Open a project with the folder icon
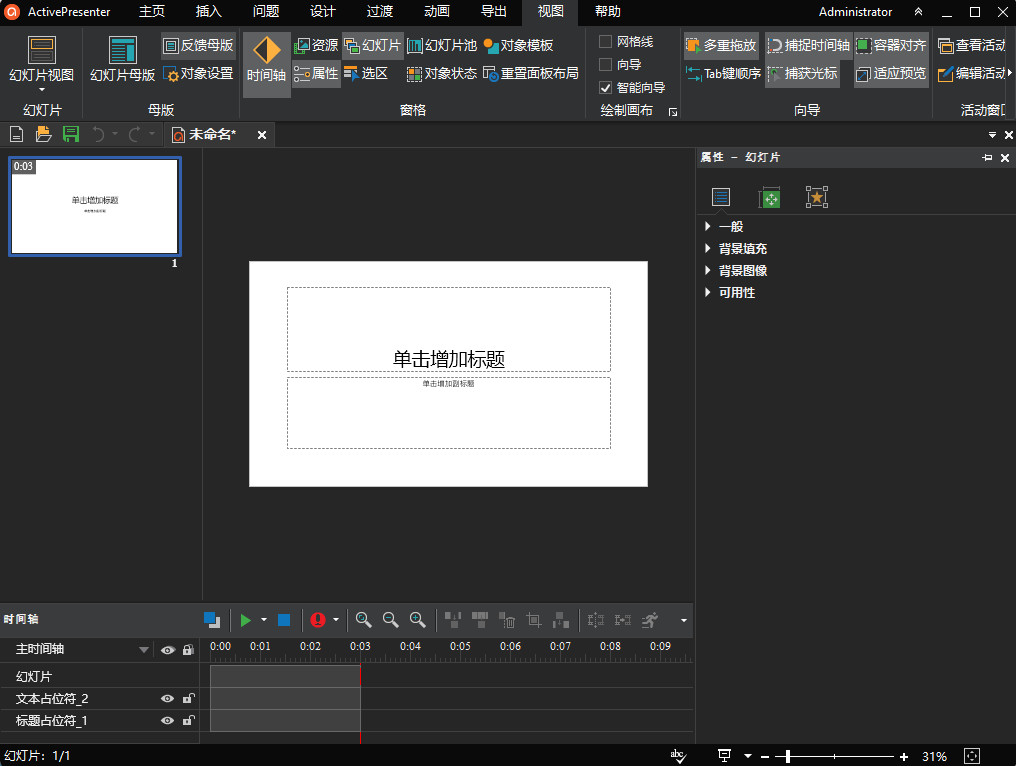The height and width of the screenshot is (766, 1016). [43, 134]
